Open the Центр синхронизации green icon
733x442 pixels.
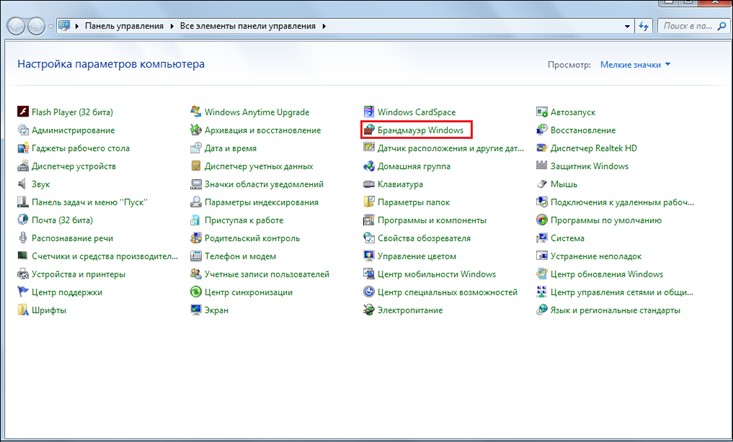(x=196, y=292)
